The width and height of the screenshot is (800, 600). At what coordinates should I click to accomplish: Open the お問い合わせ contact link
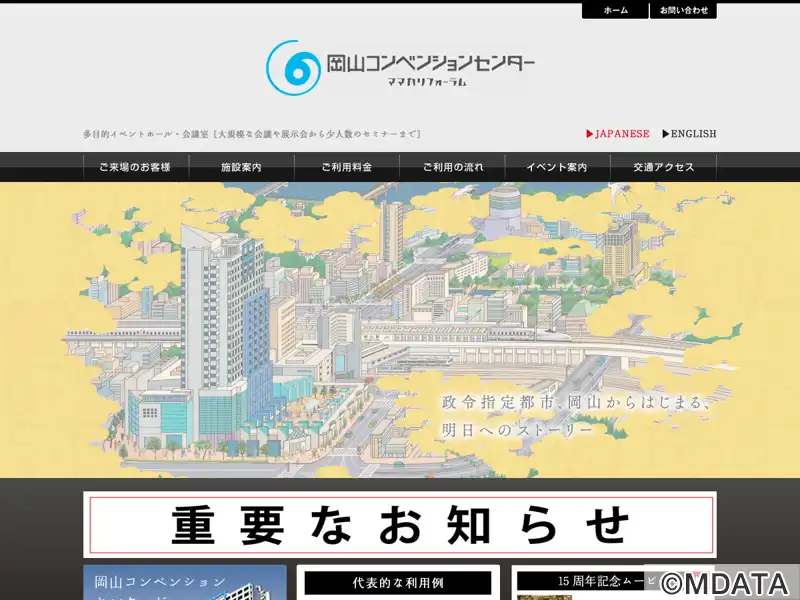[x=683, y=10]
